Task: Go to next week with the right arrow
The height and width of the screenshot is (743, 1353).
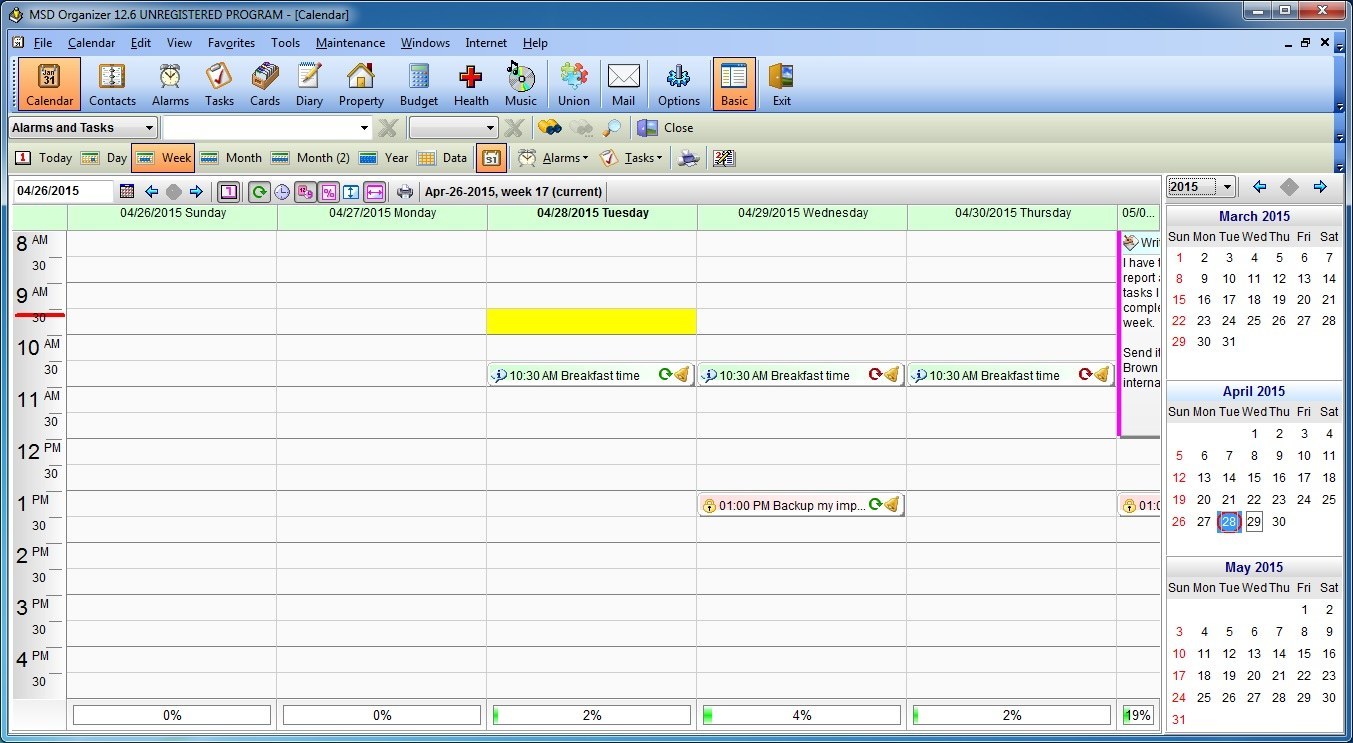Action: point(196,191)
